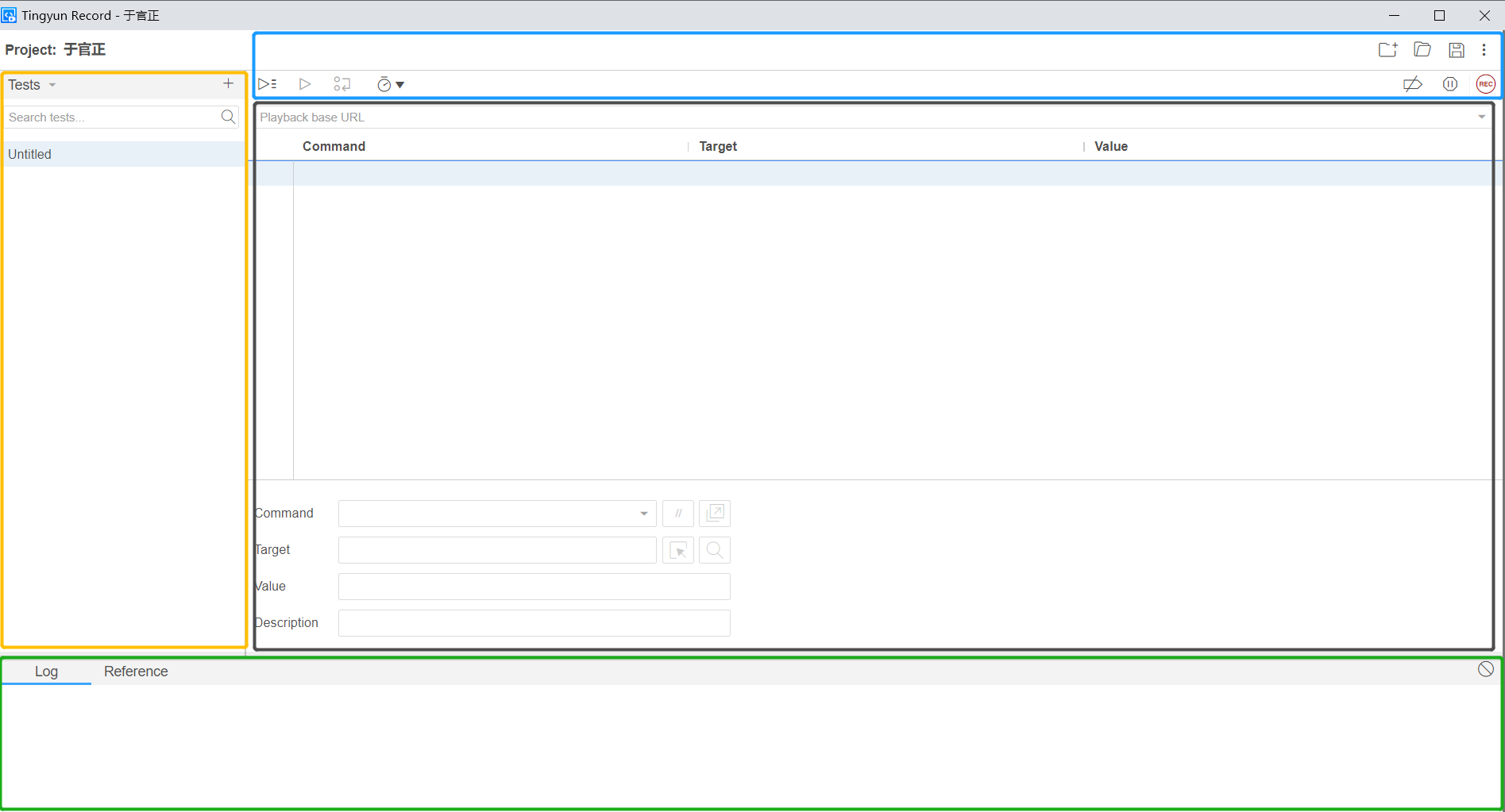Run the current test

304,84
